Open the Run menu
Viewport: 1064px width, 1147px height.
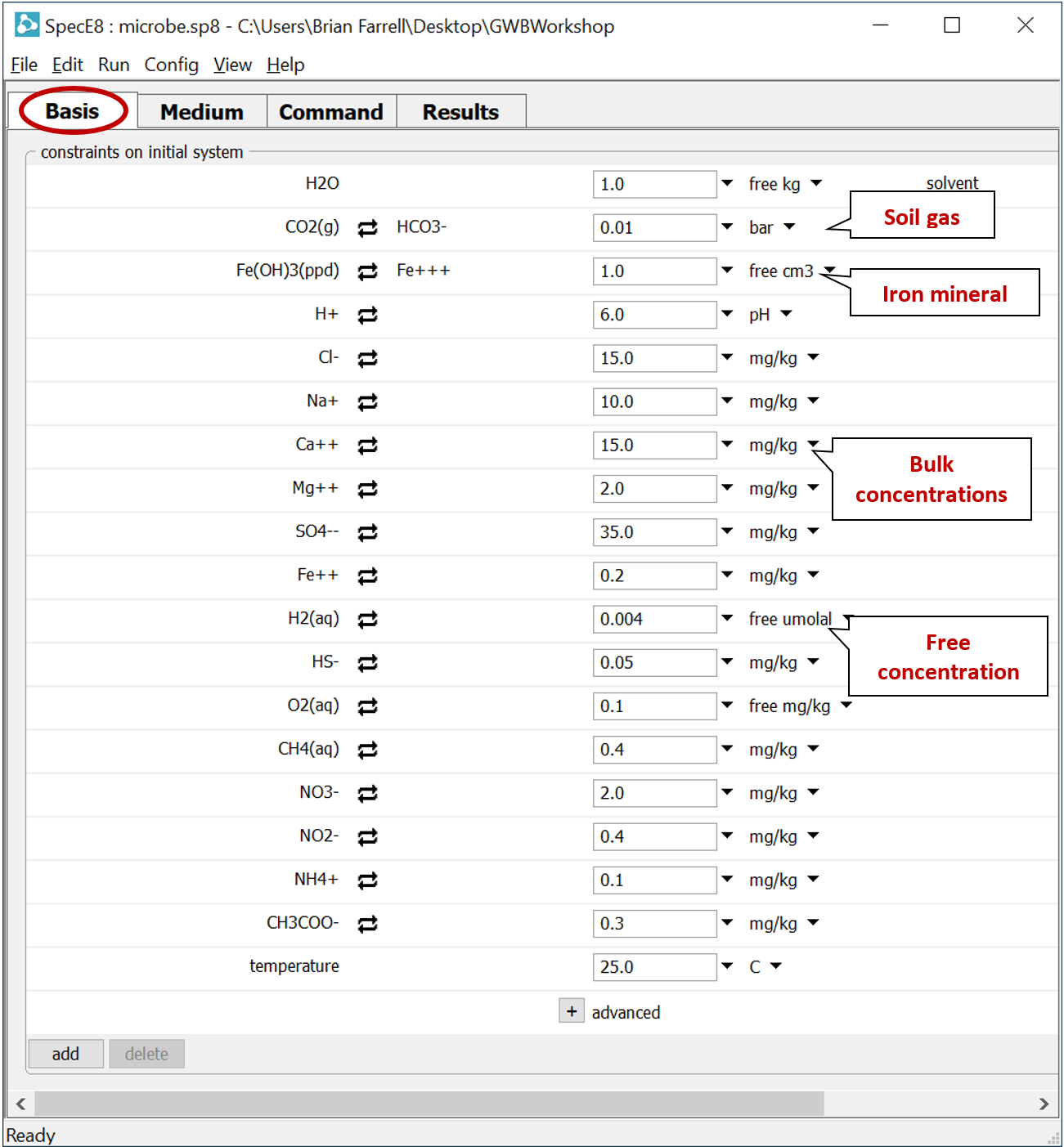click(x=114, y=65)
